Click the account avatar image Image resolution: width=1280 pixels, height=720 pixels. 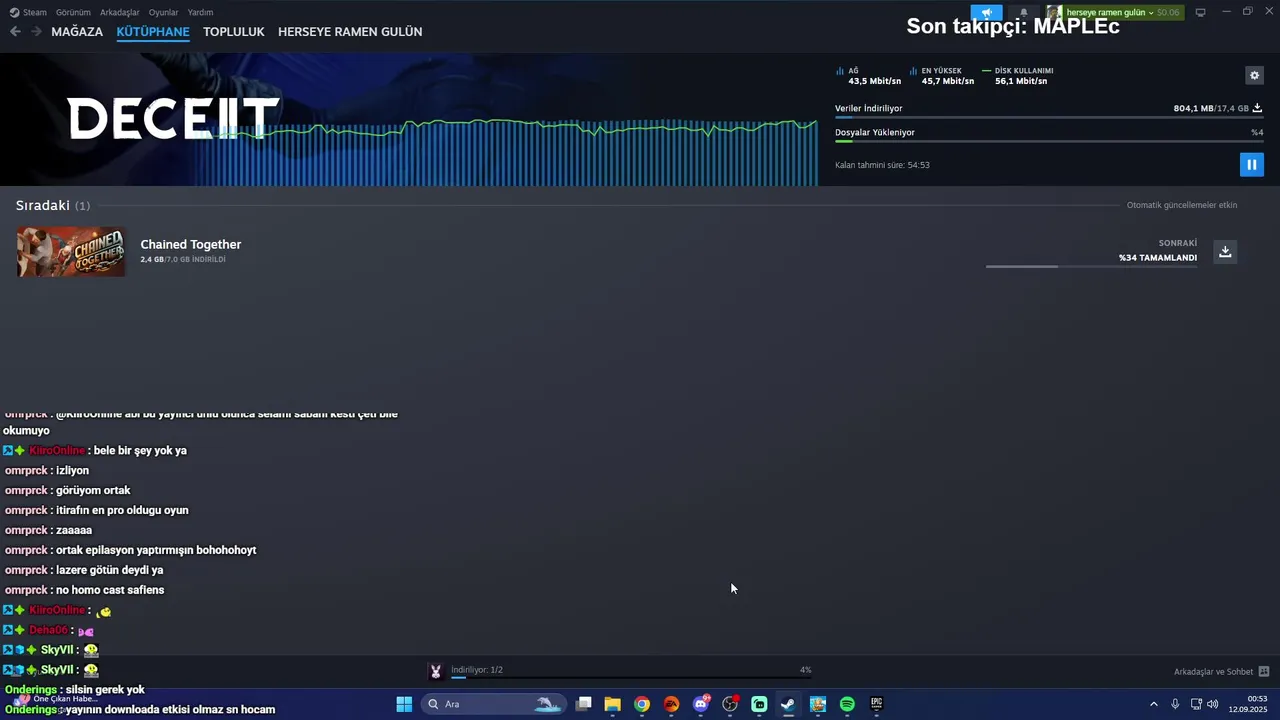click(x=1054, y=13)
